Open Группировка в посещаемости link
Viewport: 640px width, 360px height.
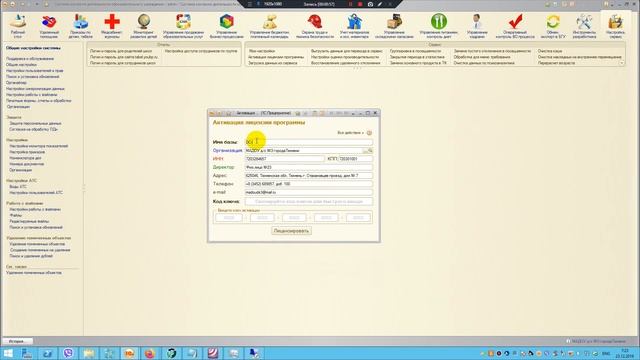416,51
